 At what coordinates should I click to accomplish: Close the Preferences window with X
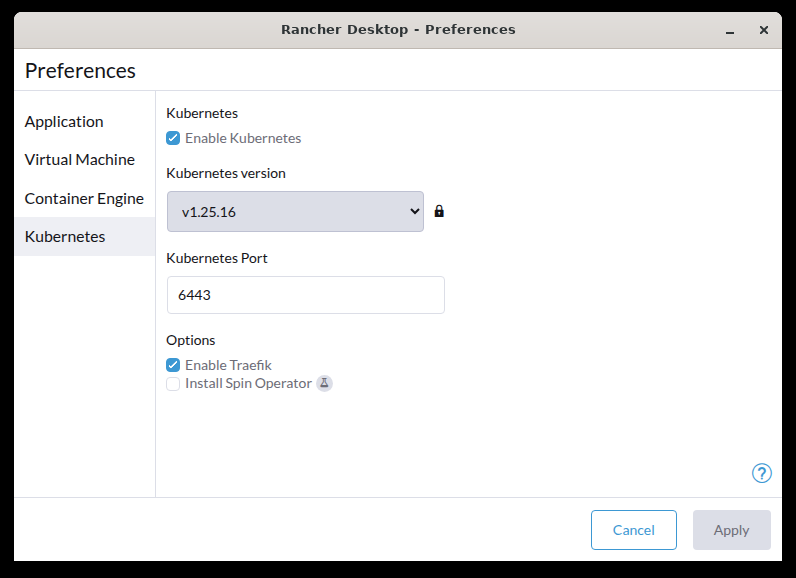click(x=764, y=30)
